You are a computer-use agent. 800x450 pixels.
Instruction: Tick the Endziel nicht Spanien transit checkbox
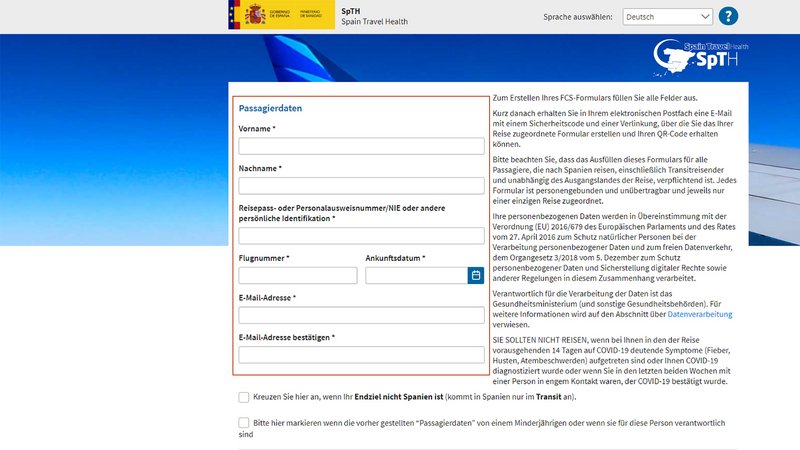pos(244,397)
